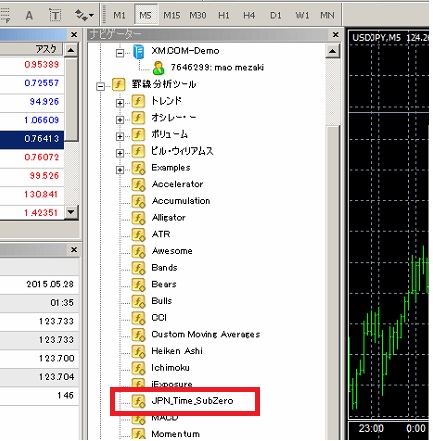Select the MN monthly timeframe

click(x=327, y=15)
